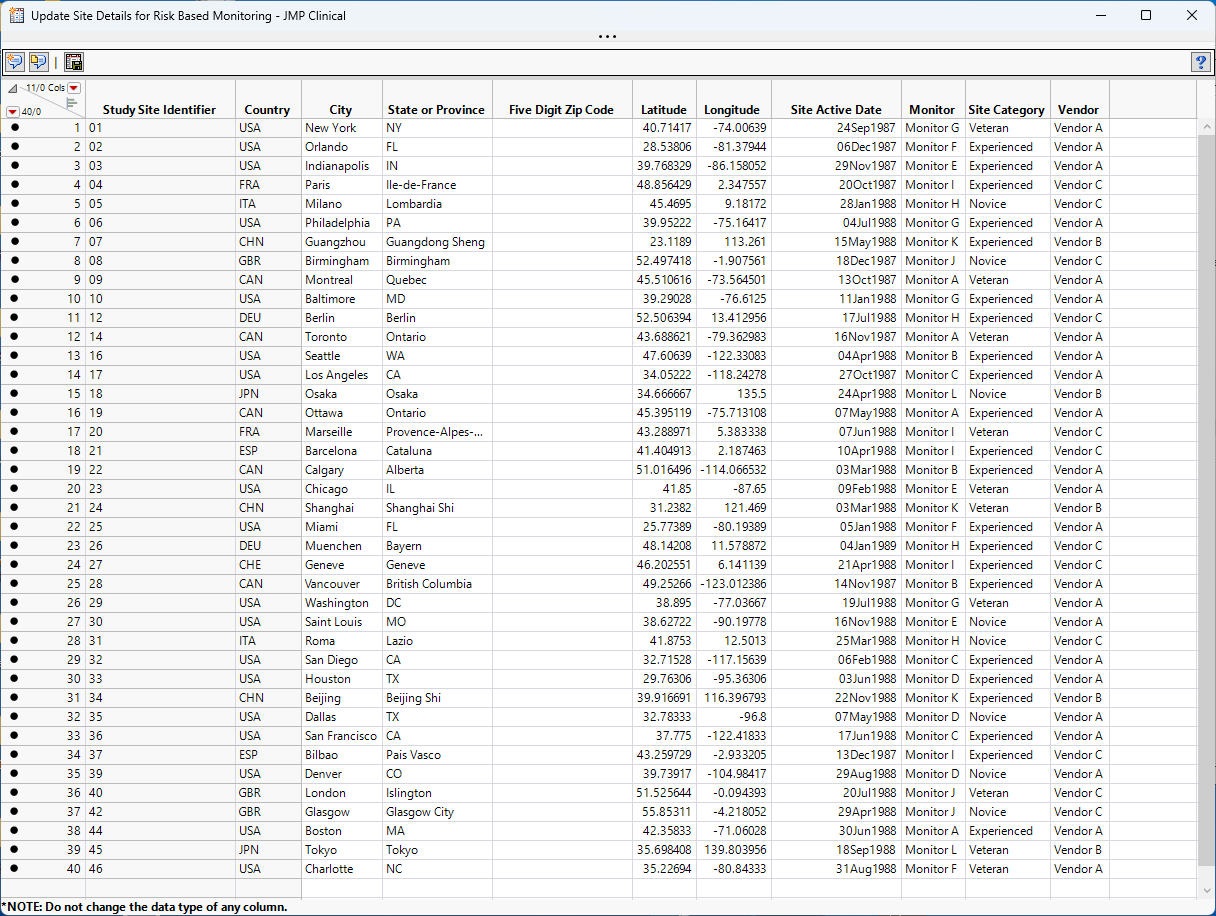Click the three-dots handle below title bar
The height and width of the screenshot is (916, 1216).
click(x=607, y=36)
